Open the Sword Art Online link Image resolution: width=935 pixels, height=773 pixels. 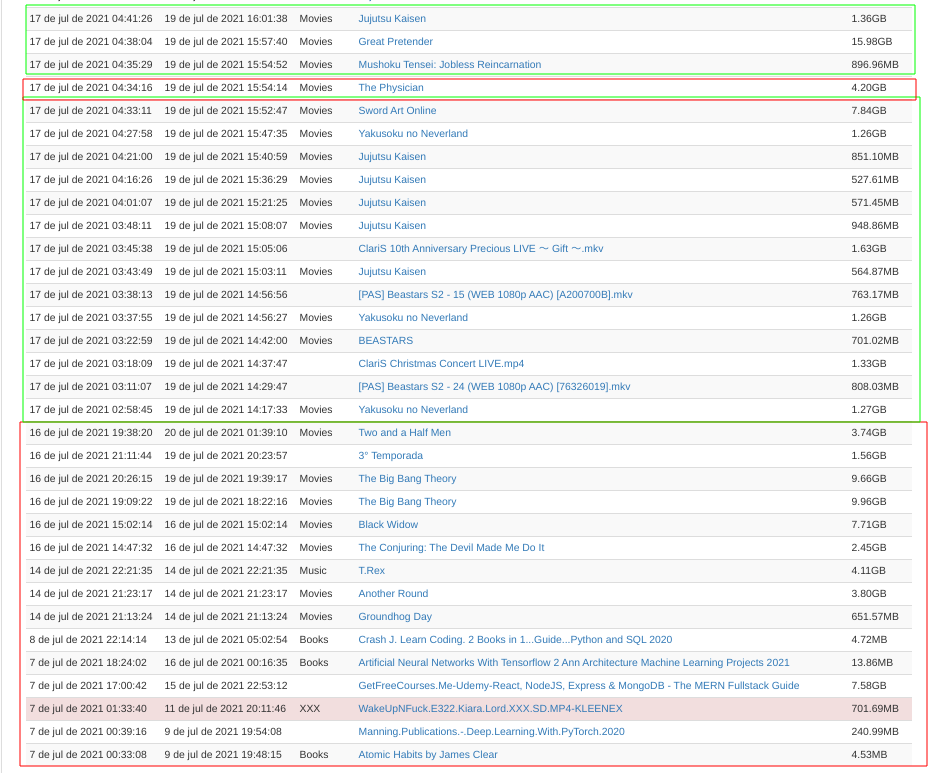[397, 110]
